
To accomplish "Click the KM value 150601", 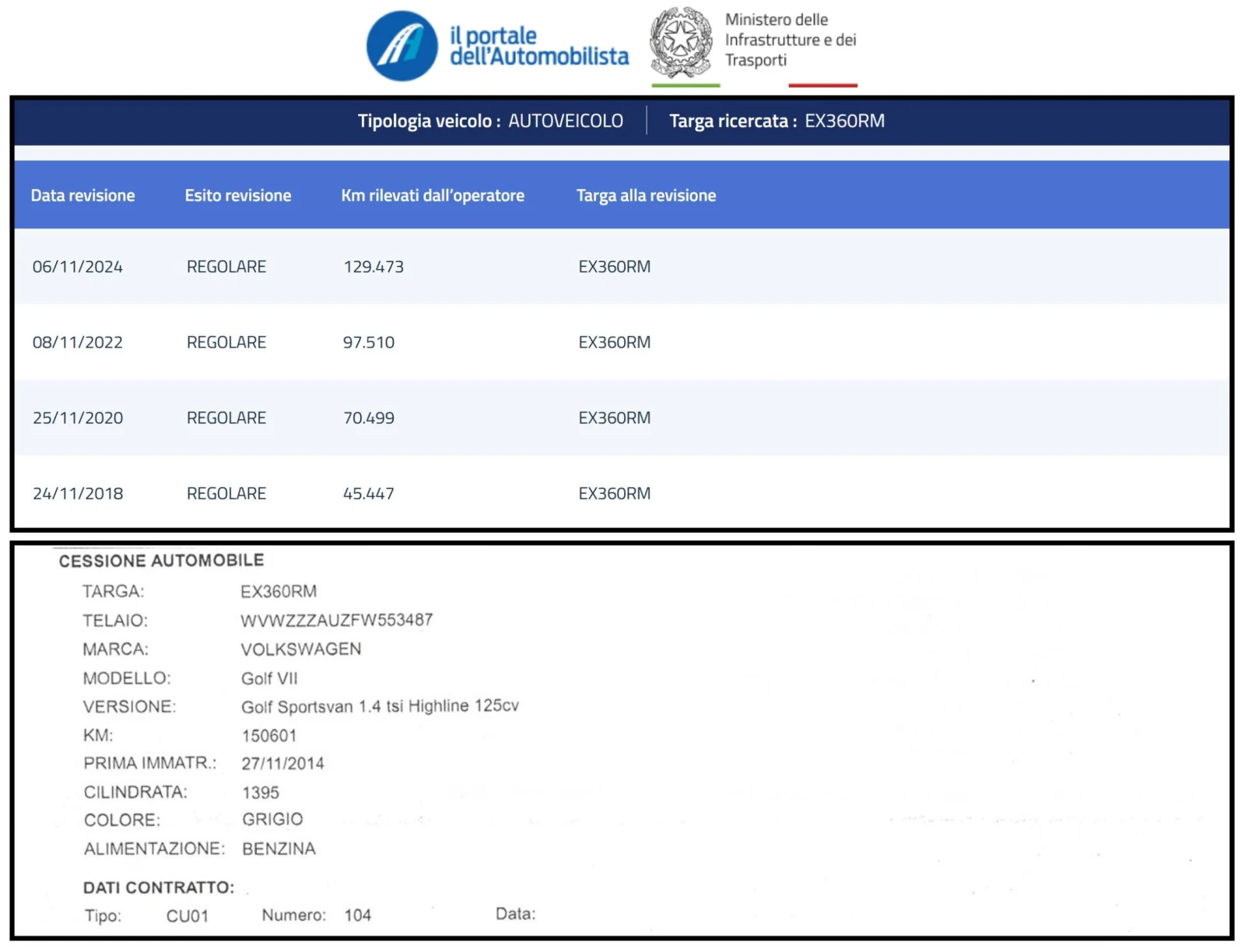I will click(268, 735).
